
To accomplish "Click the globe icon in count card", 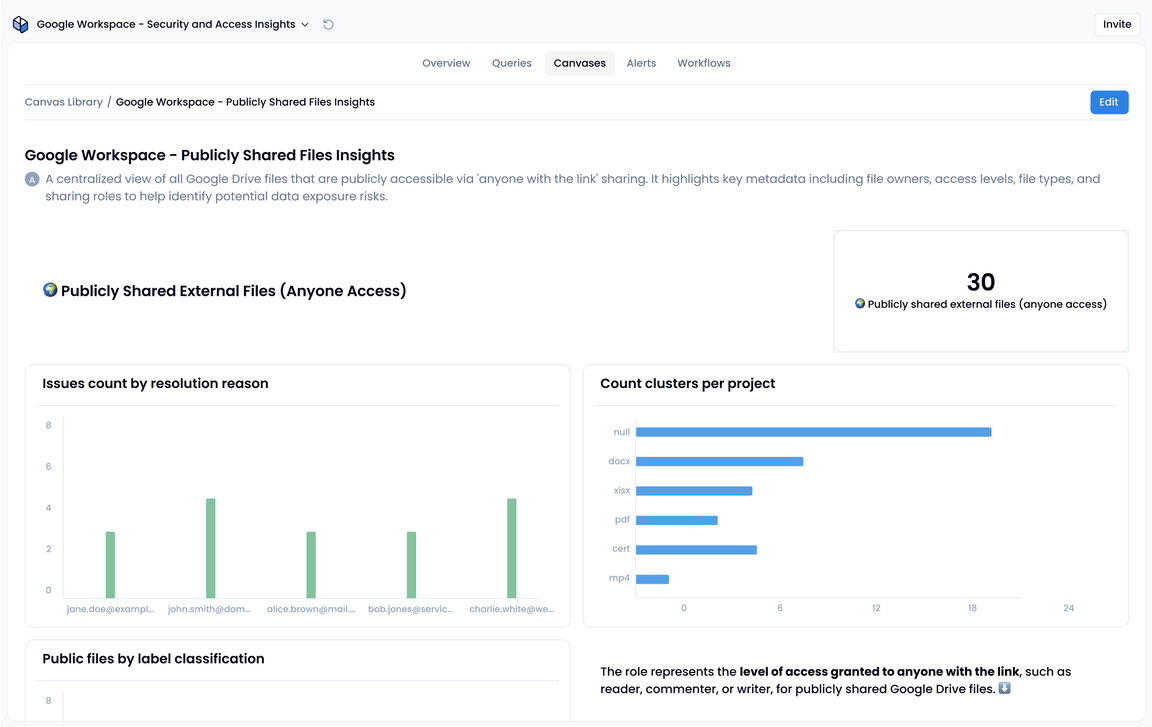I will point(860,303).
